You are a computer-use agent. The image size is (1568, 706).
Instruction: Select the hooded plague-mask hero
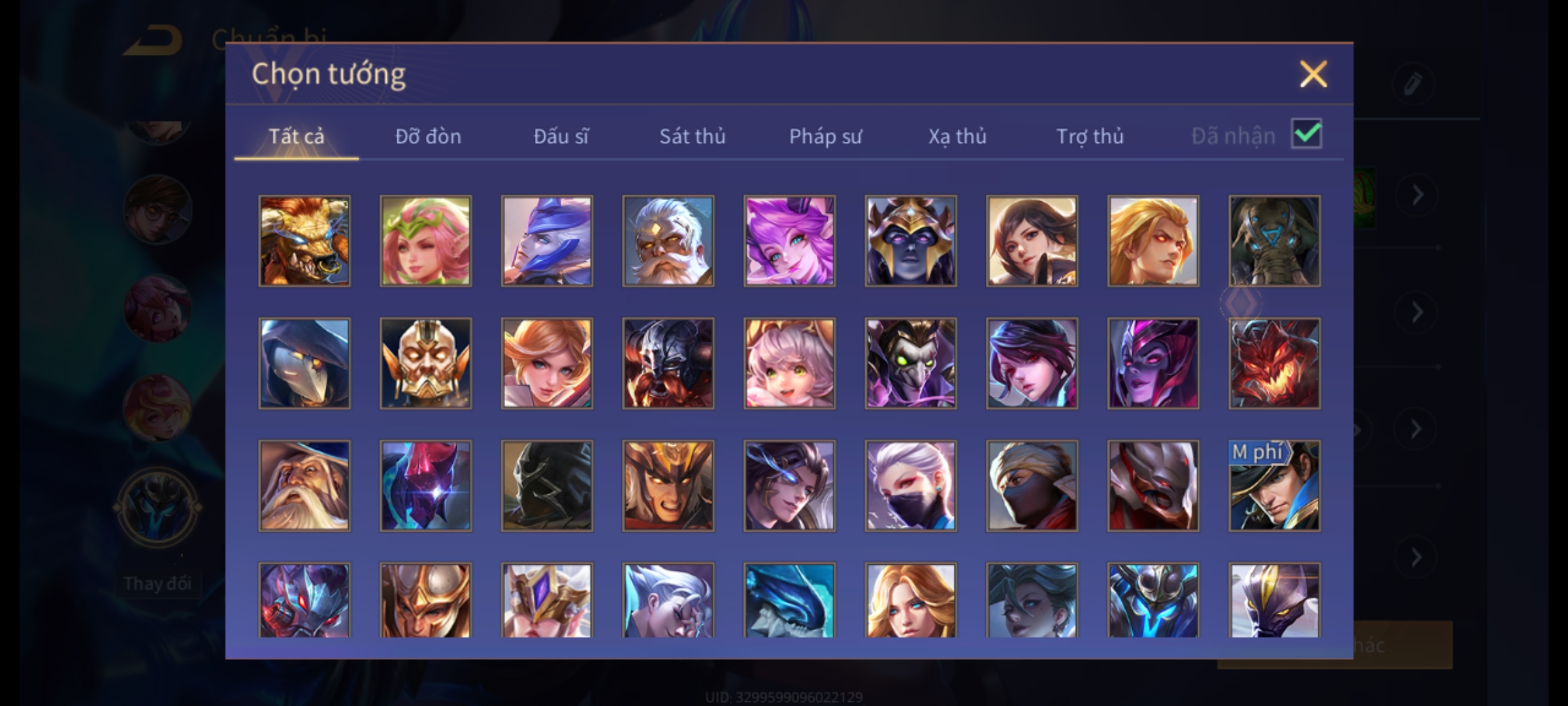click(304, 363)
